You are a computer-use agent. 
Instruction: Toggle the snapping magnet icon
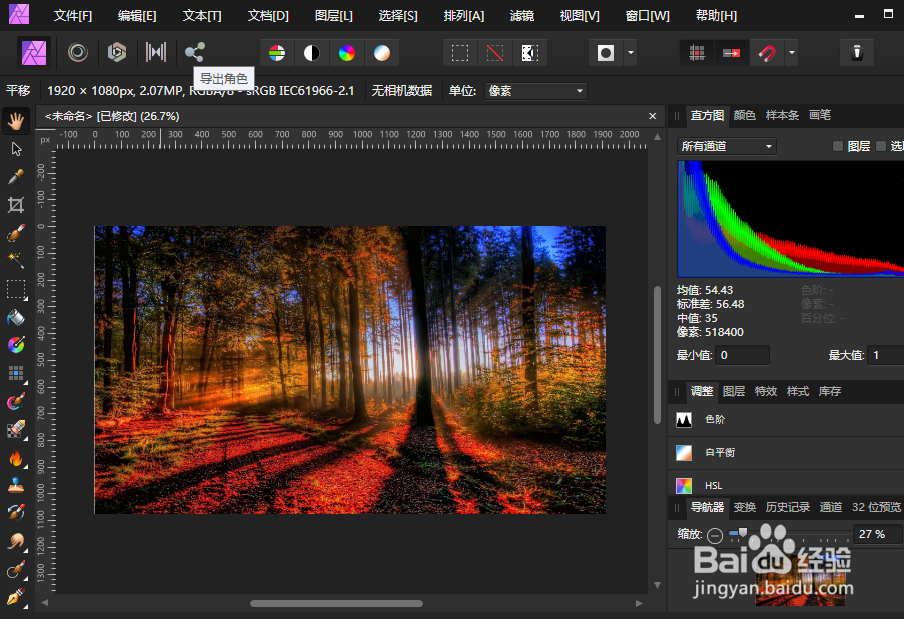[768, 52]
